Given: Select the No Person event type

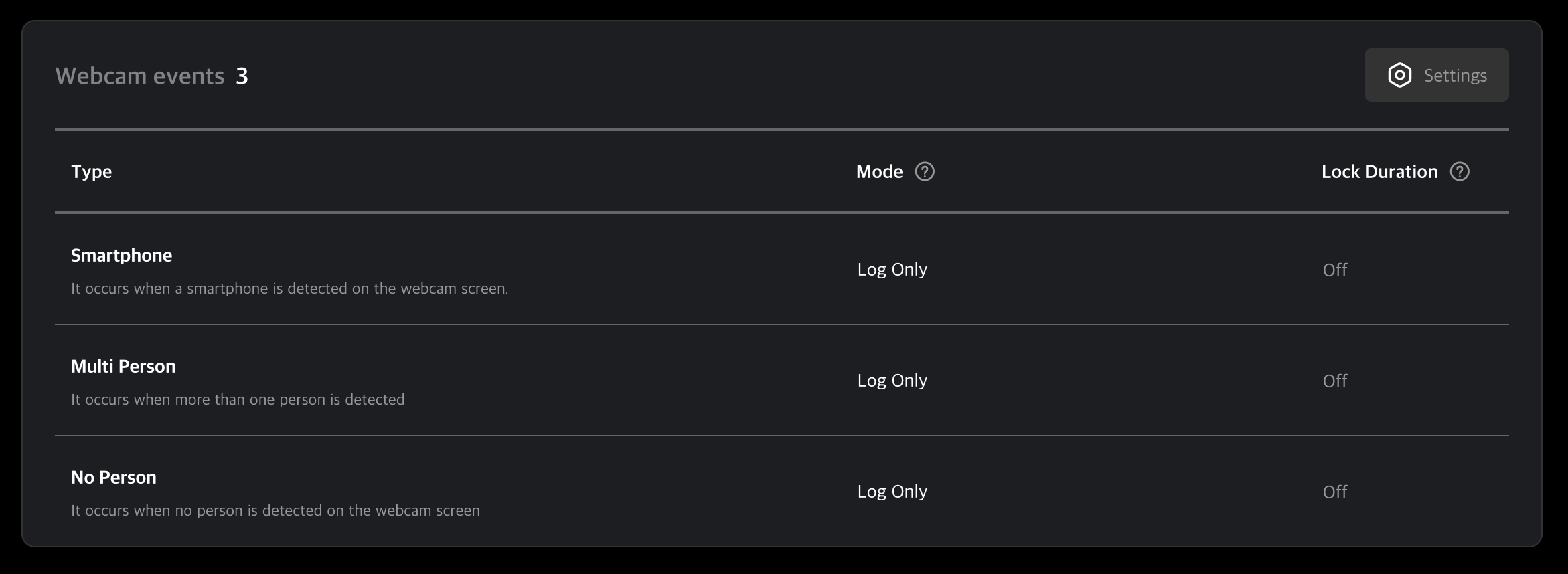Looking at the screenshot, I should 114,478.
